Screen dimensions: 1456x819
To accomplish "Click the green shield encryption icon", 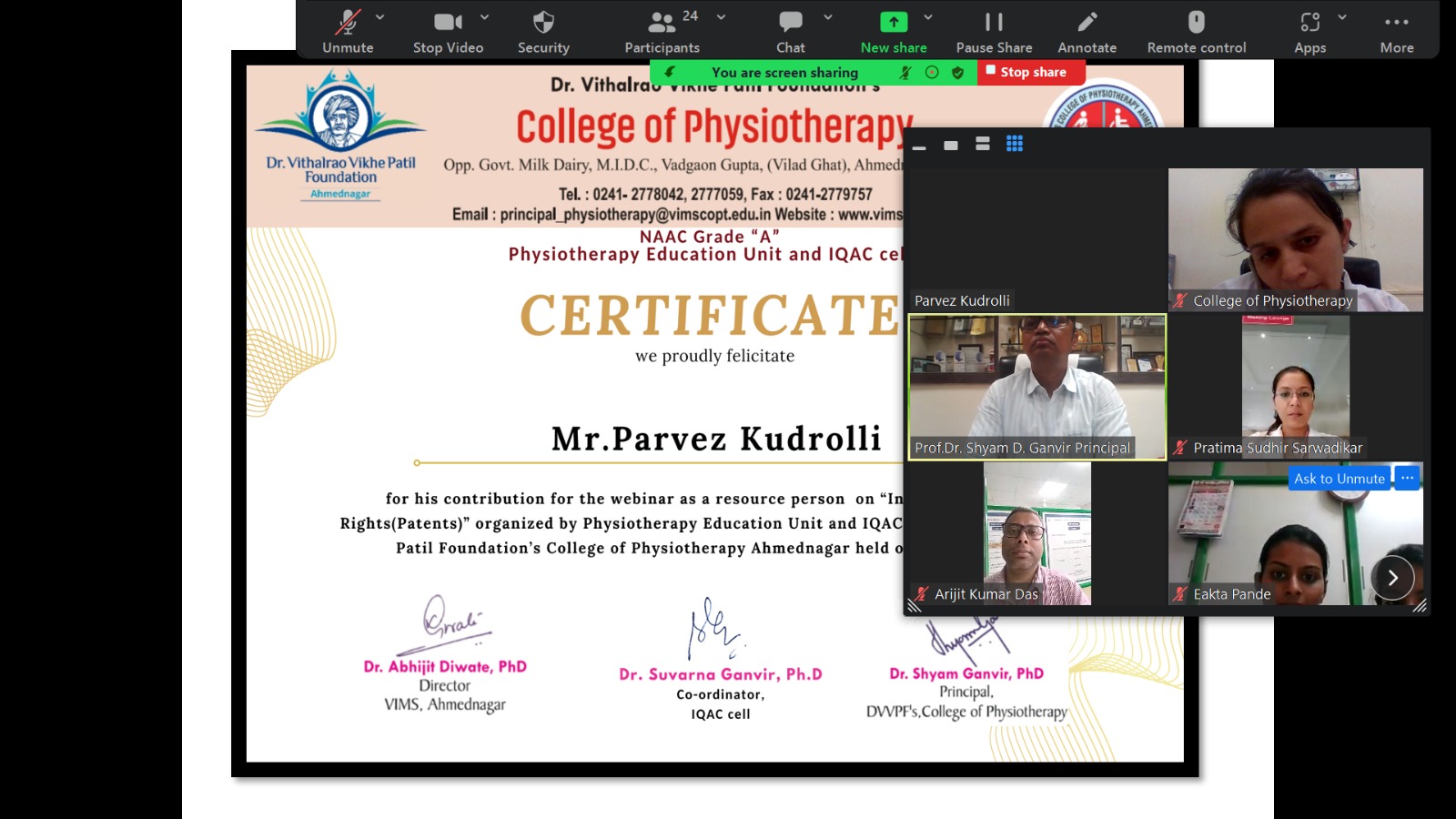I will pos(958,72).
